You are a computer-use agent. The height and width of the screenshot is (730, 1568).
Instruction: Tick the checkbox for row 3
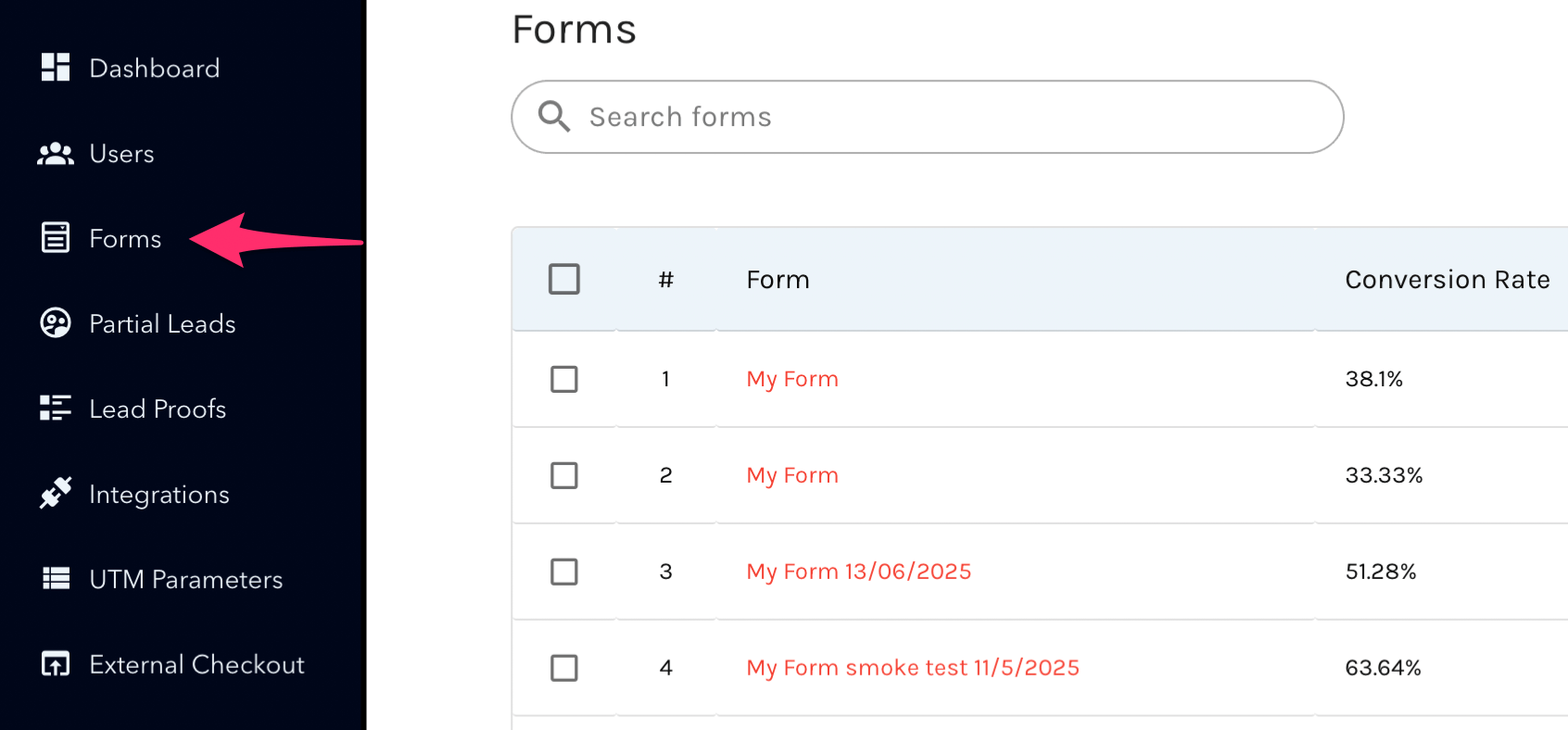click(564, 572)
